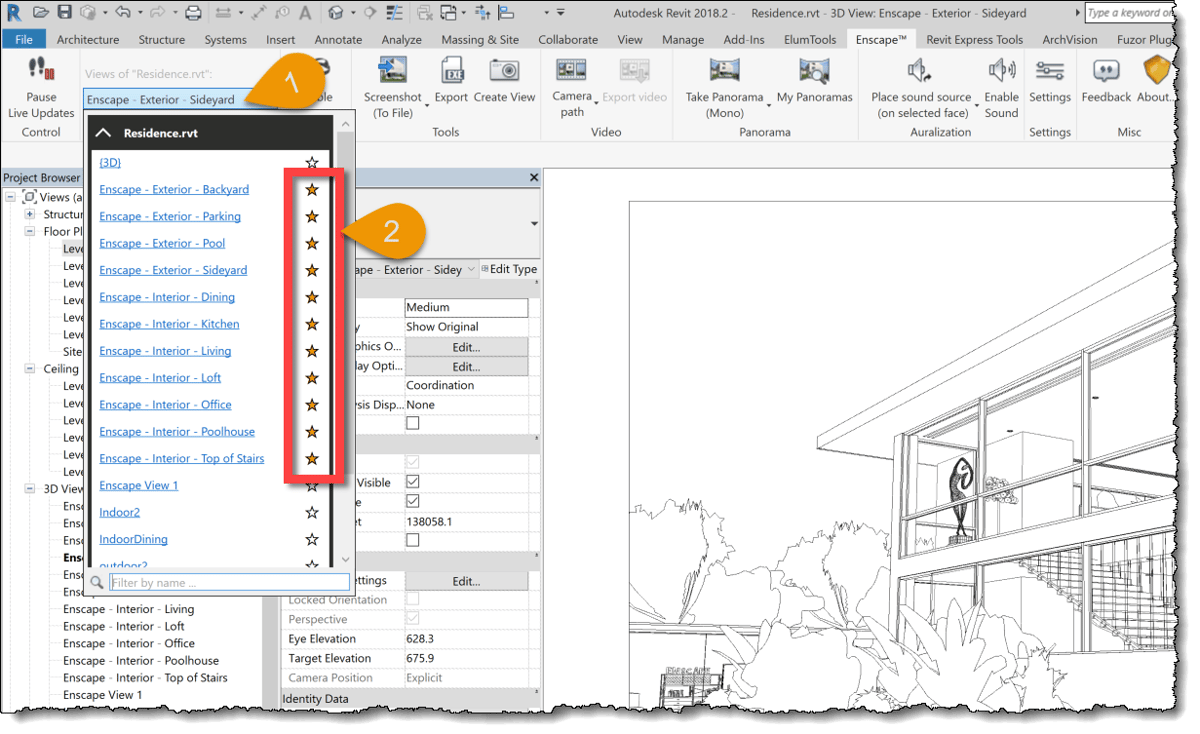The image size is (1200, 734).
Task: Open the Enscape - Interior - Kitchen view
Action: [x=168, y=323]
